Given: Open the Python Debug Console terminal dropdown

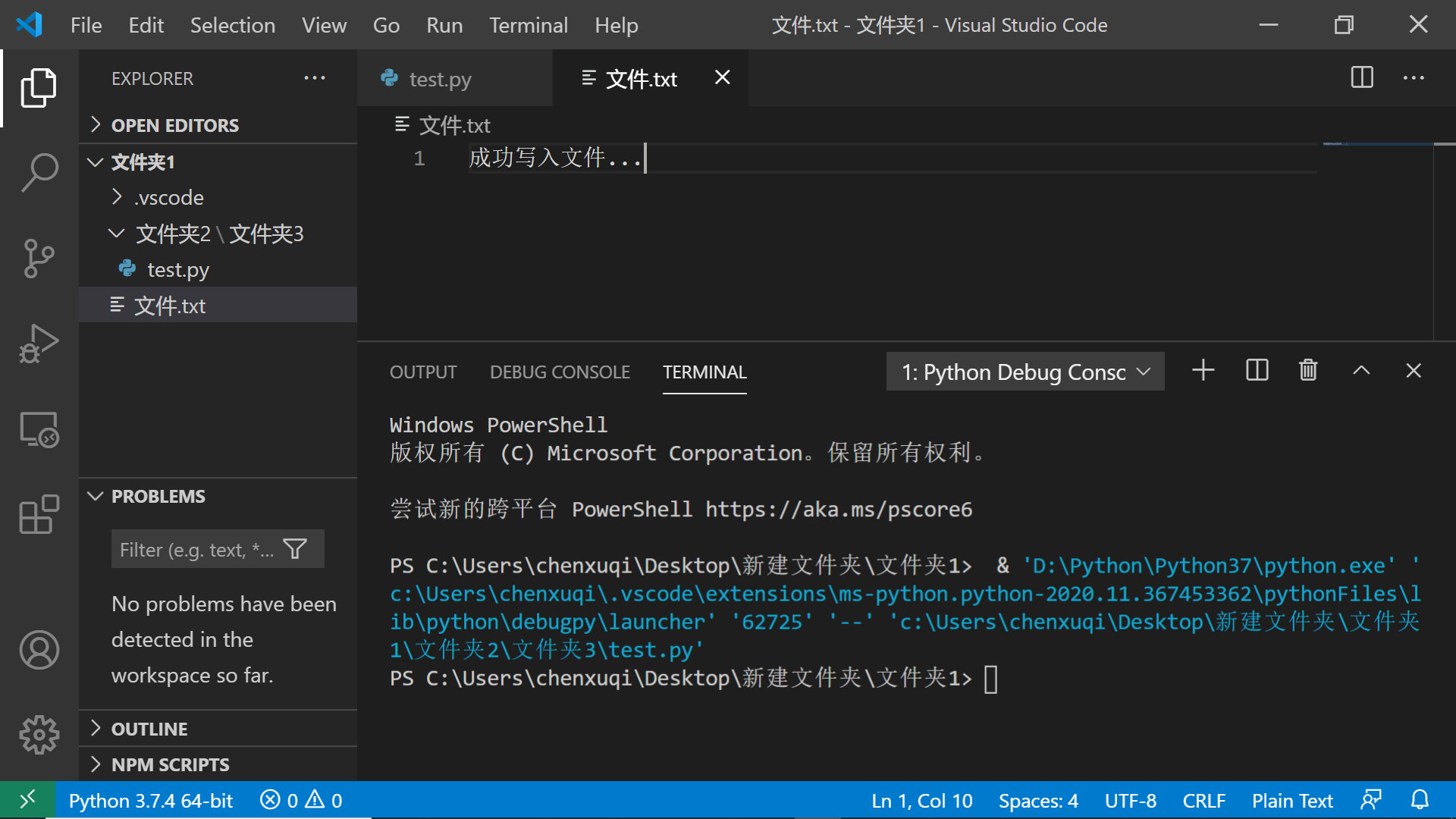Looking at the screenshot, I should point(1025,372).
